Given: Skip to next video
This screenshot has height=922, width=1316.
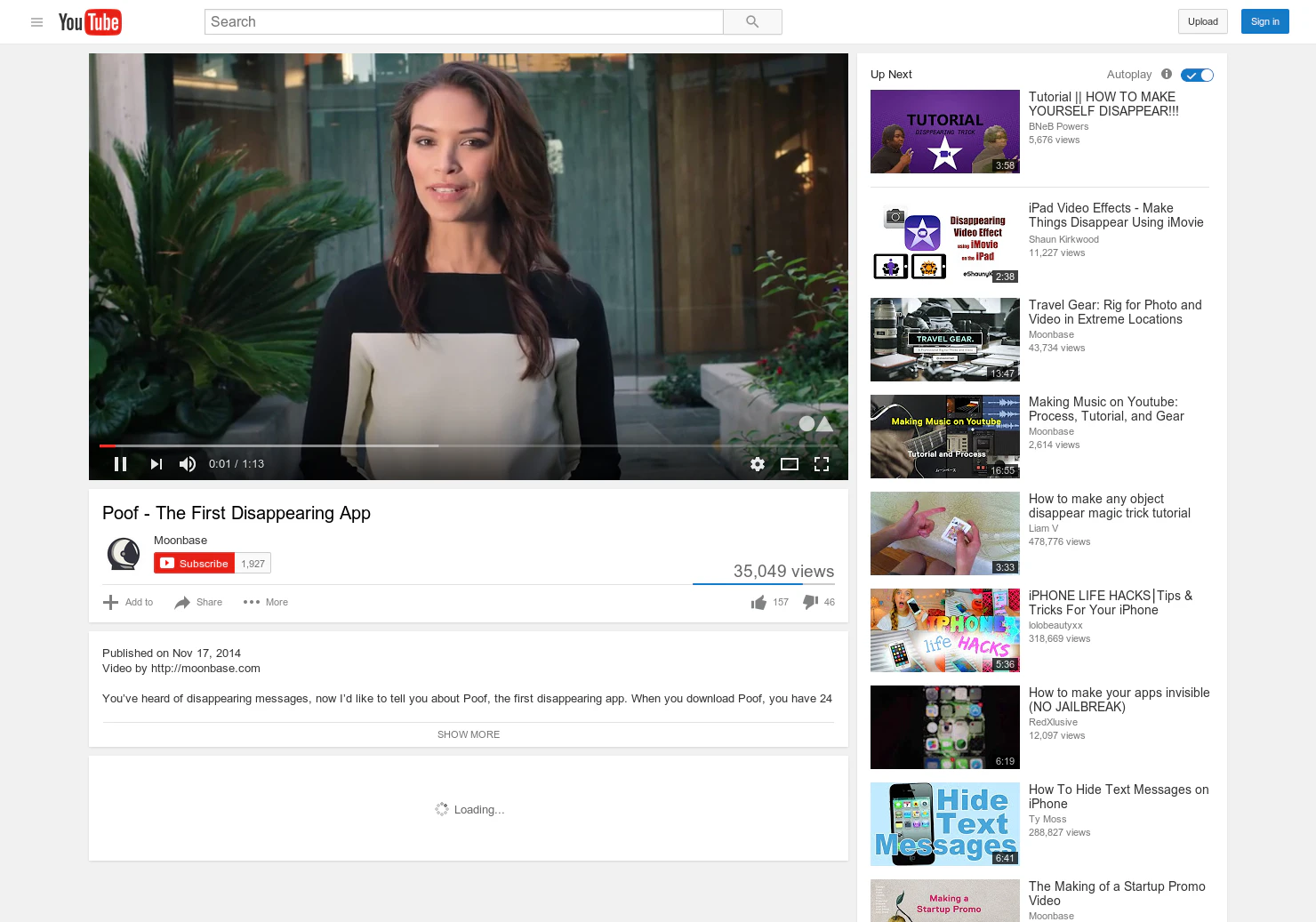Looking at the screenshot, I should coord(156,464).
